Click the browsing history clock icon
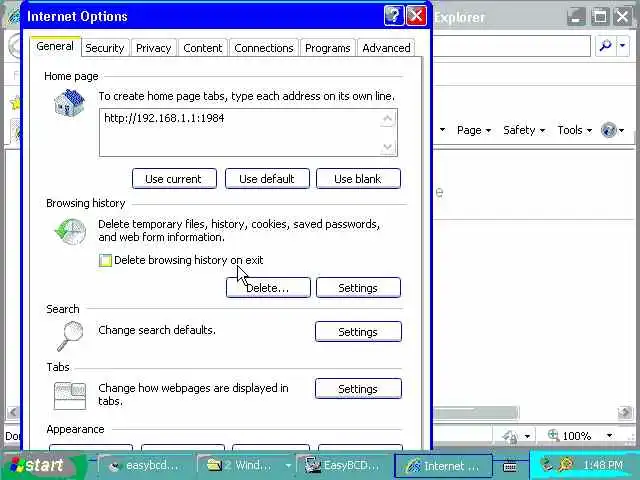Viewport: 640px width, 480px height. point(71,232)
